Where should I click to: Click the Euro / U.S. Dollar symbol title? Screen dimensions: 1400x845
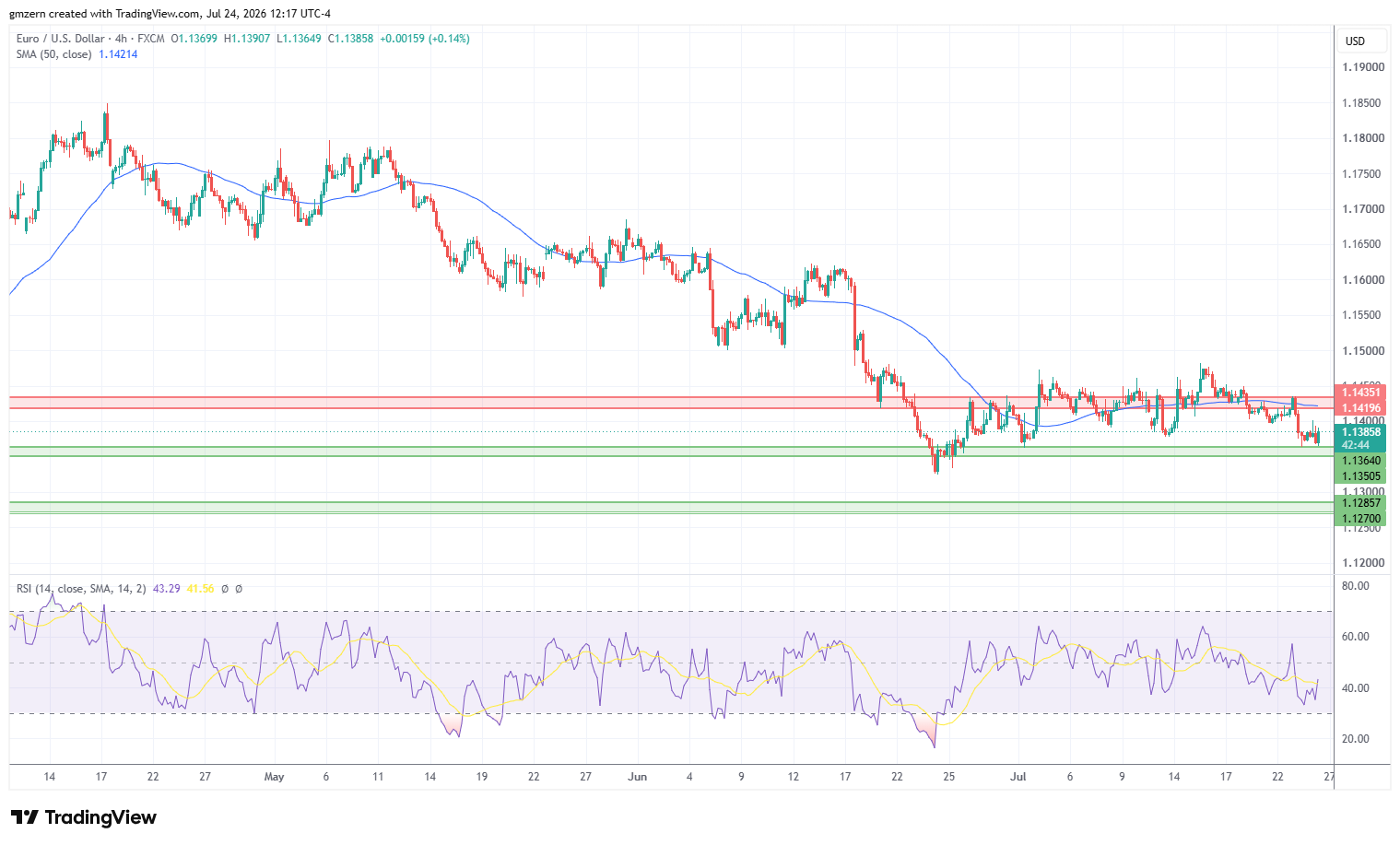(61, 39)
